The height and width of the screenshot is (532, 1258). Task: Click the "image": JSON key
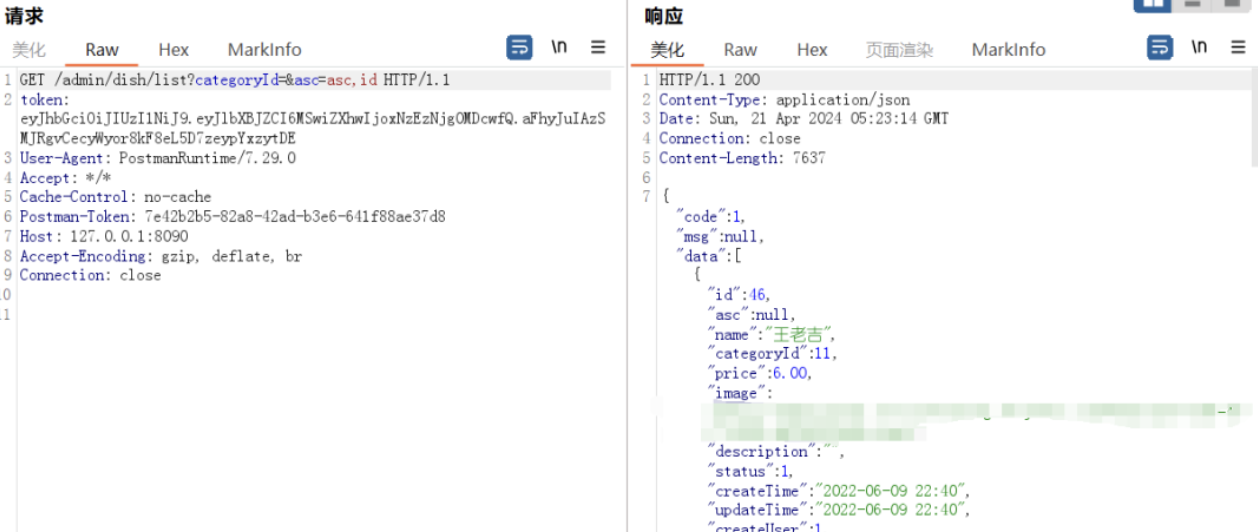pos(740,393)
